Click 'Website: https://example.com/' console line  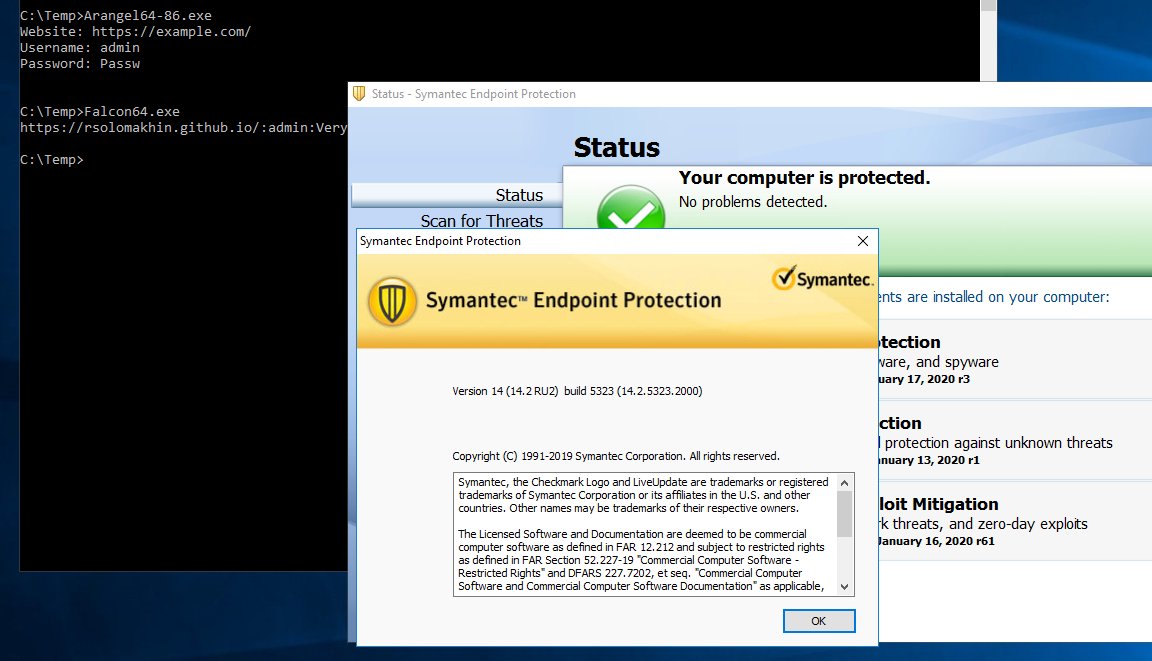pos(135,32)
